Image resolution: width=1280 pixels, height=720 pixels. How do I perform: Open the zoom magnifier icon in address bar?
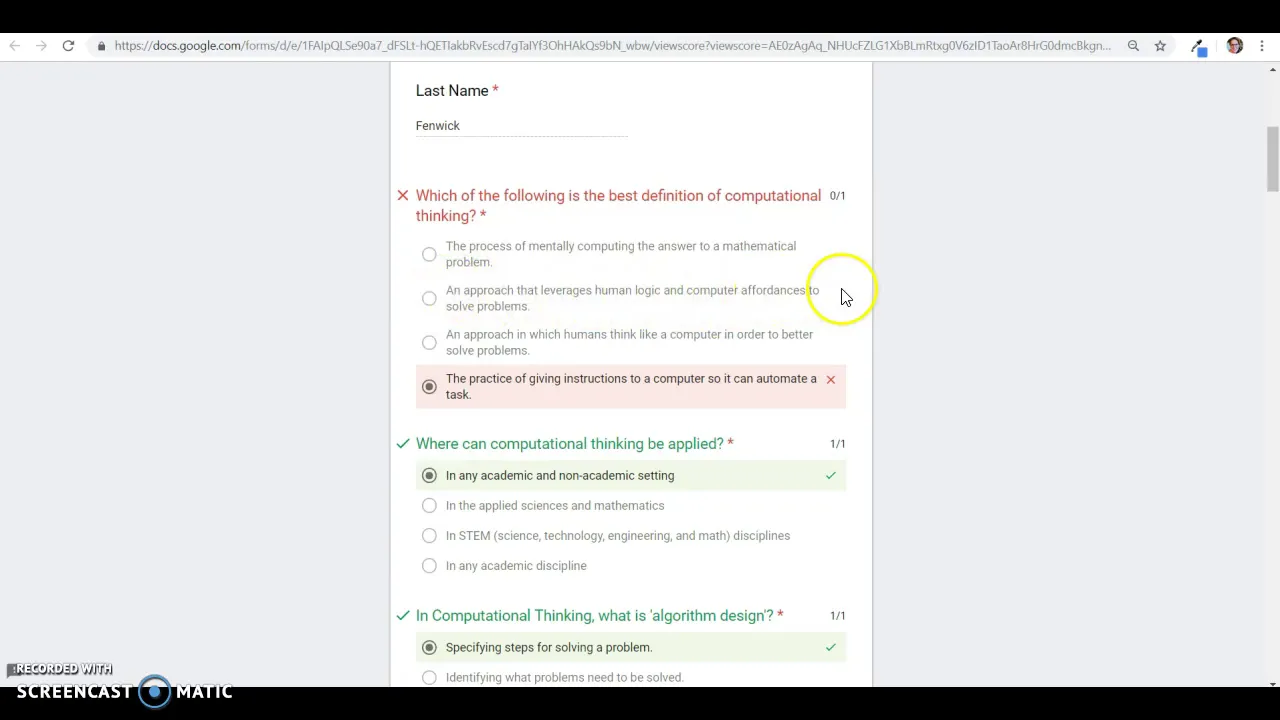[x=1133, y=46]
